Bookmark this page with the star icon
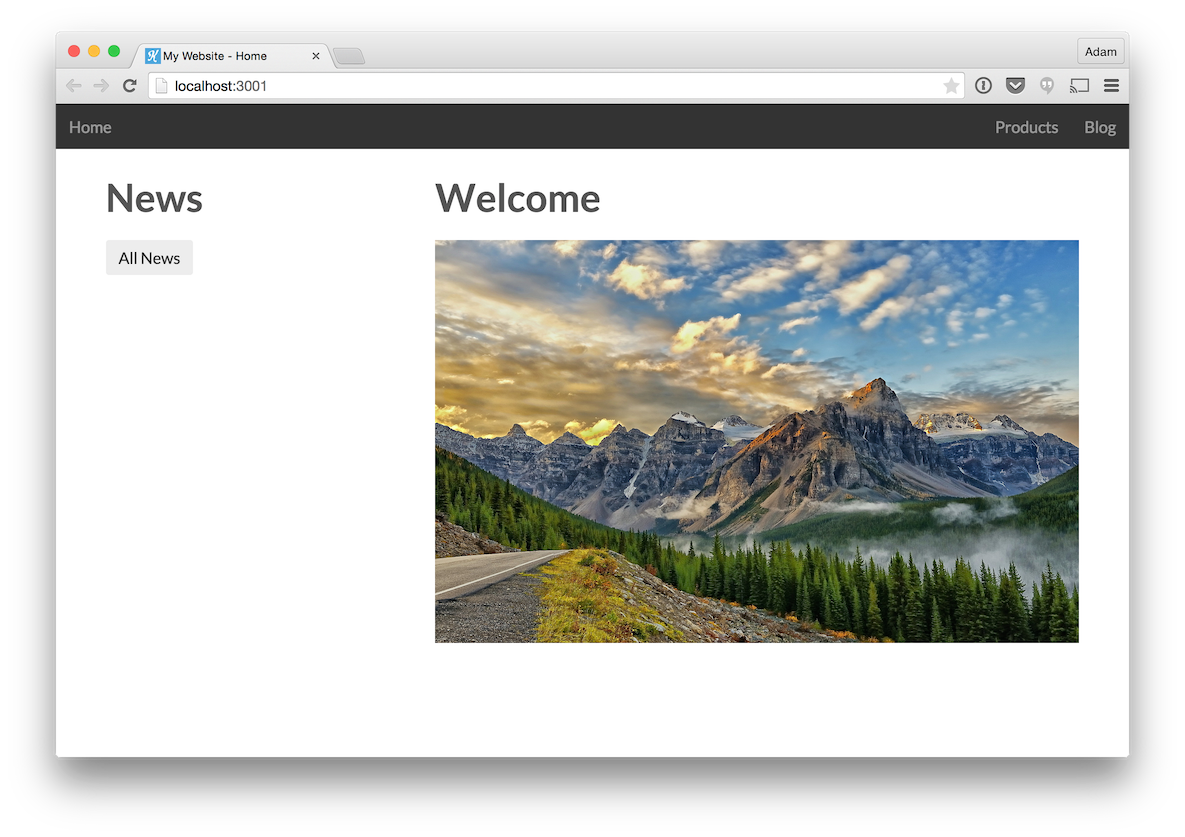 950,86
